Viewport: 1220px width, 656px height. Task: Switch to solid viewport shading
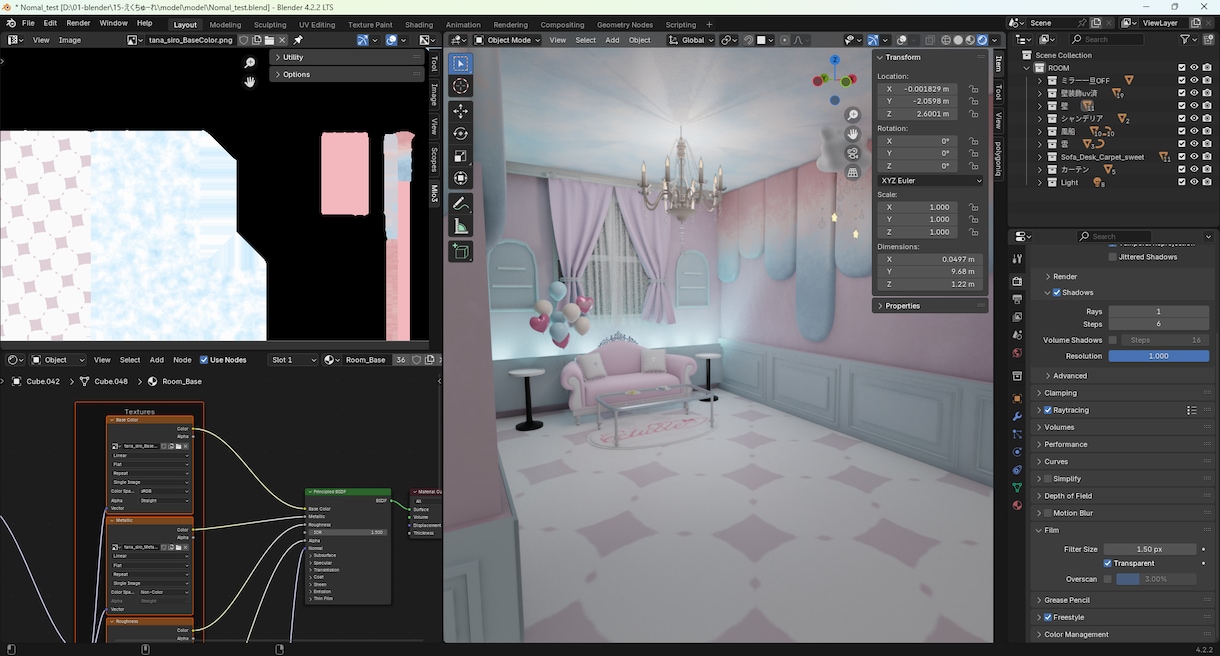[957, 40]
